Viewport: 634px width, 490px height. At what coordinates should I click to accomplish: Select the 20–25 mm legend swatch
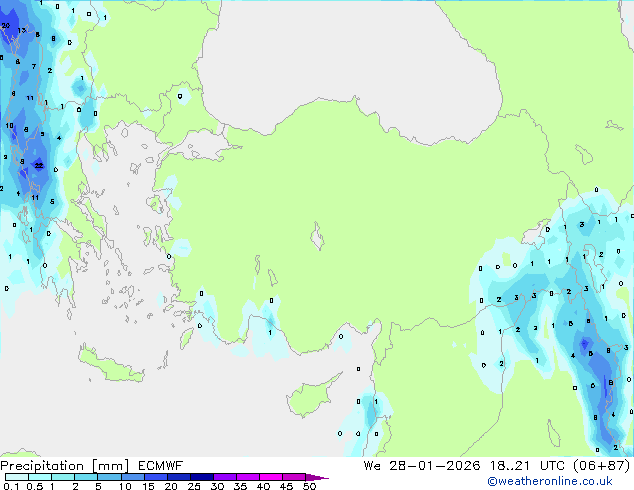(x=178, y=477)
